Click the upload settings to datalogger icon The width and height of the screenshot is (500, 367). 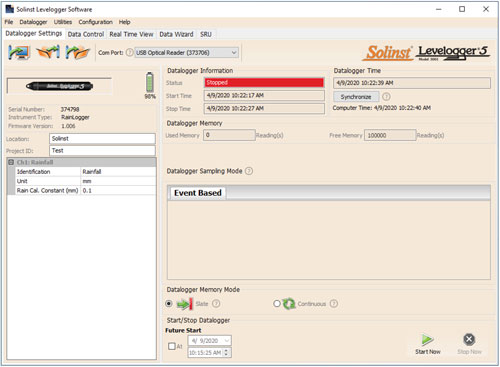click(x=49, y=52)
